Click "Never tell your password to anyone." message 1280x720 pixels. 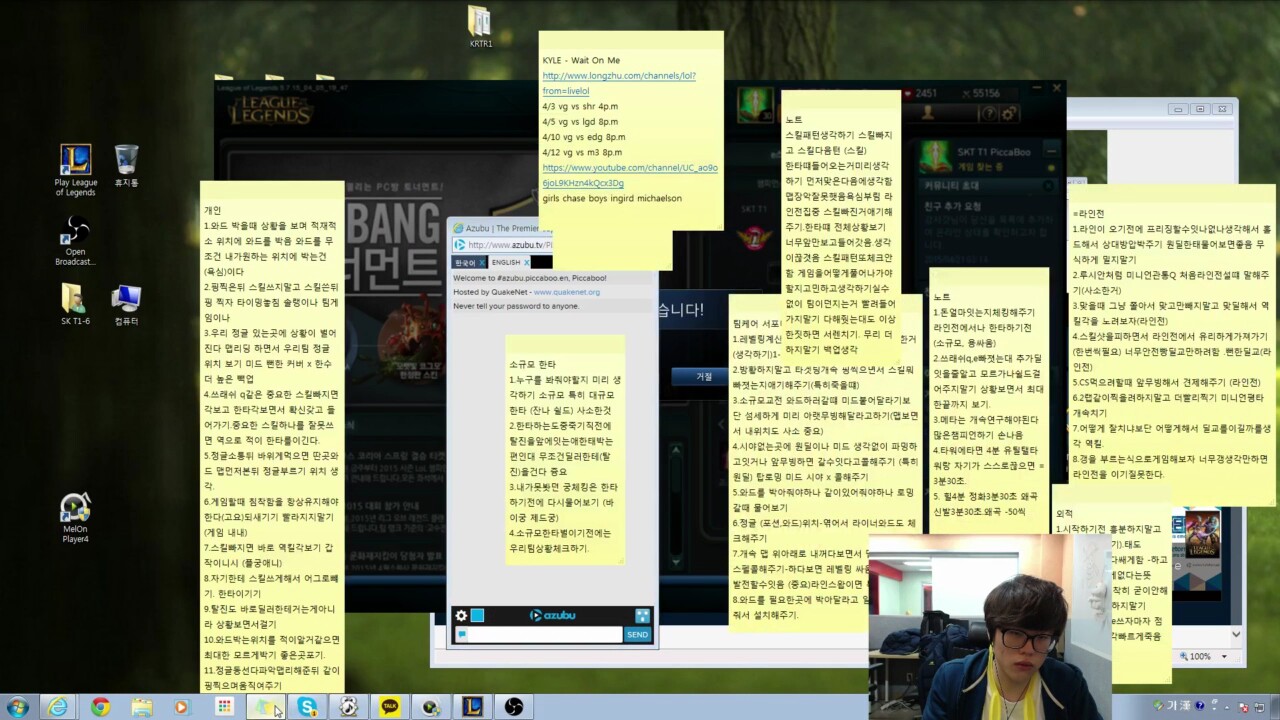tap(516, 306)
